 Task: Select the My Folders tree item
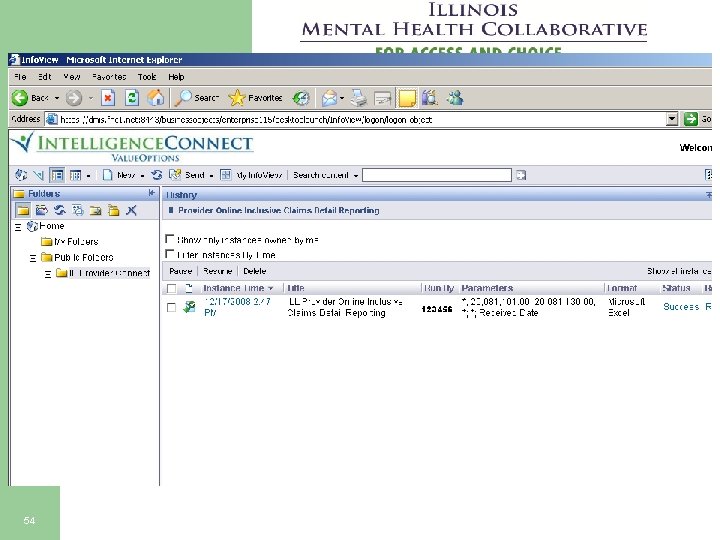point(76,242)
